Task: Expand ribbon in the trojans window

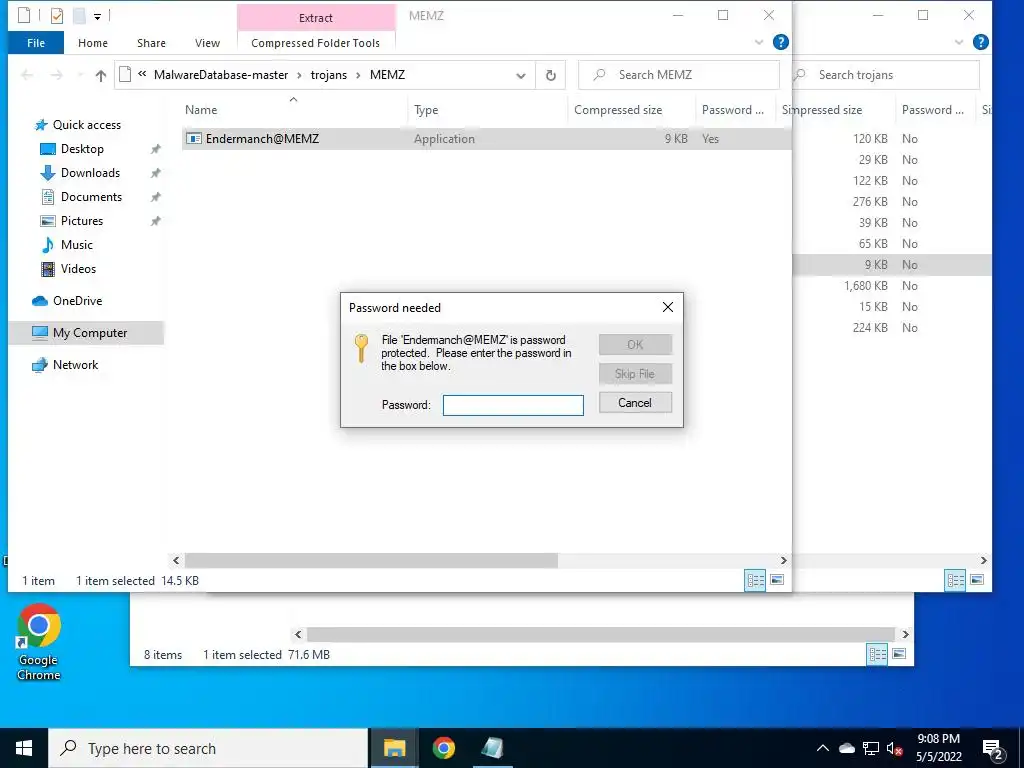Action: [x=959, y=42]
